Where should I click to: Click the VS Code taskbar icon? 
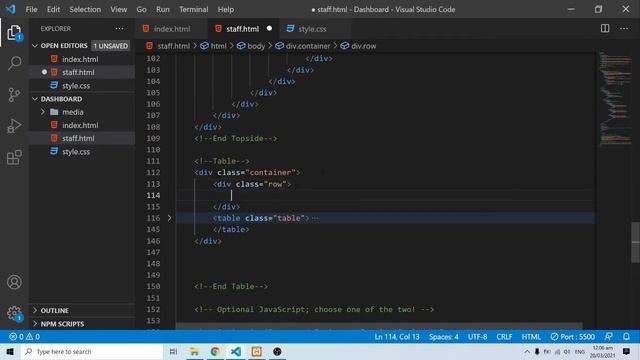[236, 351]
